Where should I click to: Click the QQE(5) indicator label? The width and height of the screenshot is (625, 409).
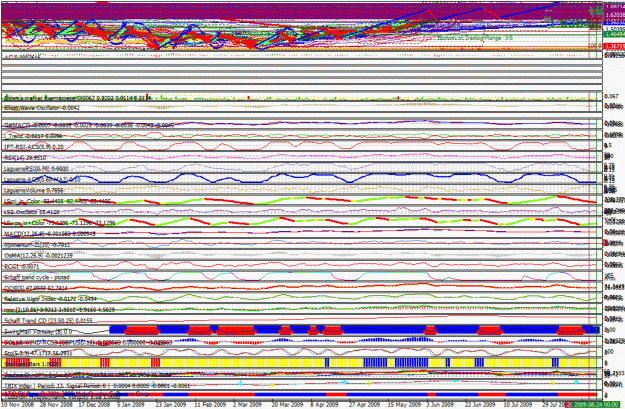pos(36,288)
